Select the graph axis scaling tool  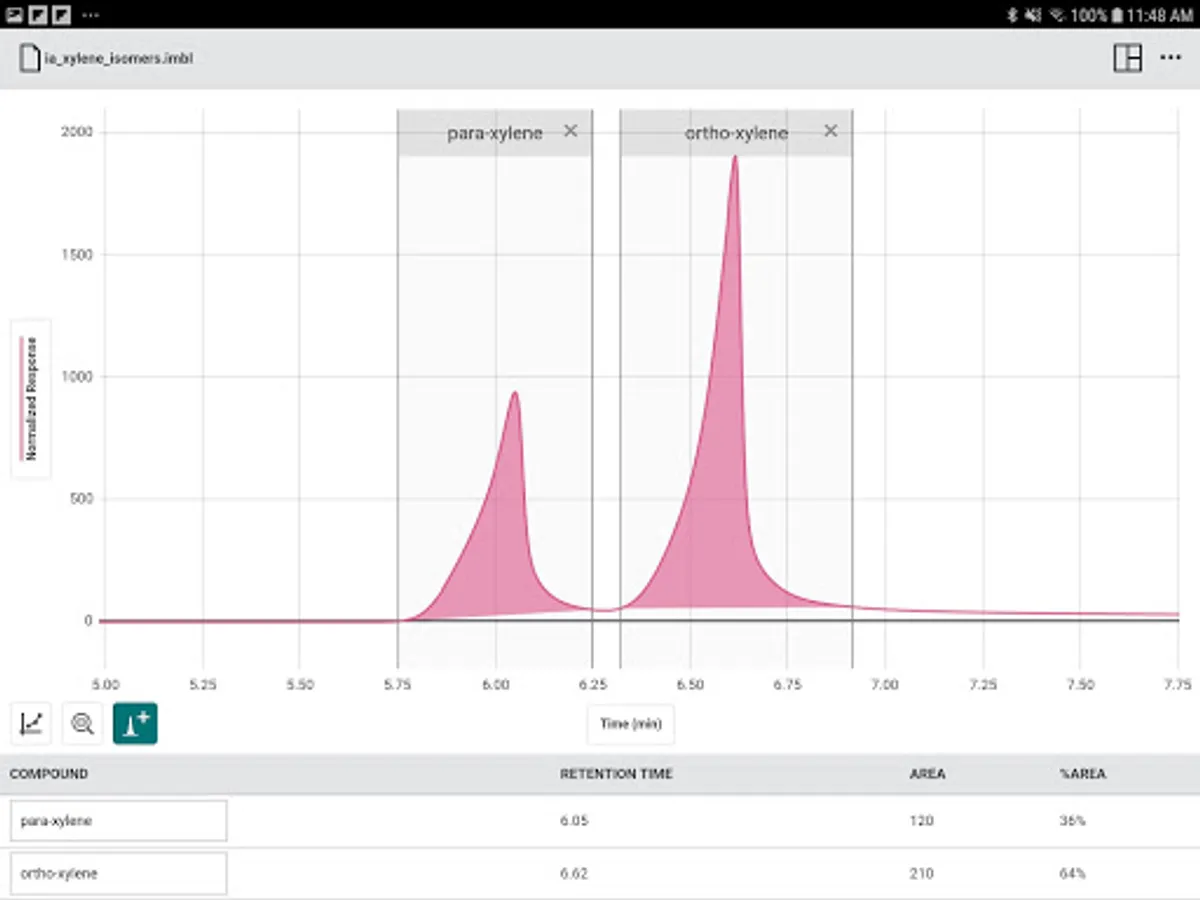click(31, 723)
